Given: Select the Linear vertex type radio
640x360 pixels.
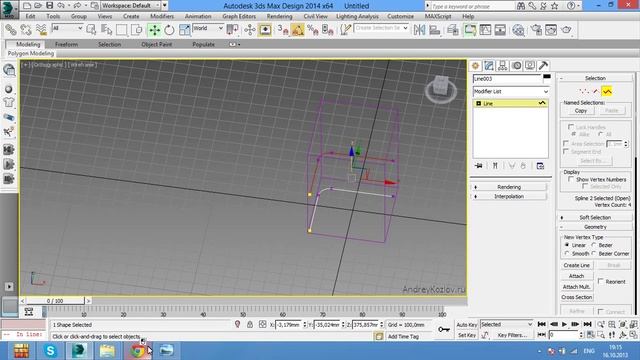Looking at the screenshot, I should pos(567,245).
